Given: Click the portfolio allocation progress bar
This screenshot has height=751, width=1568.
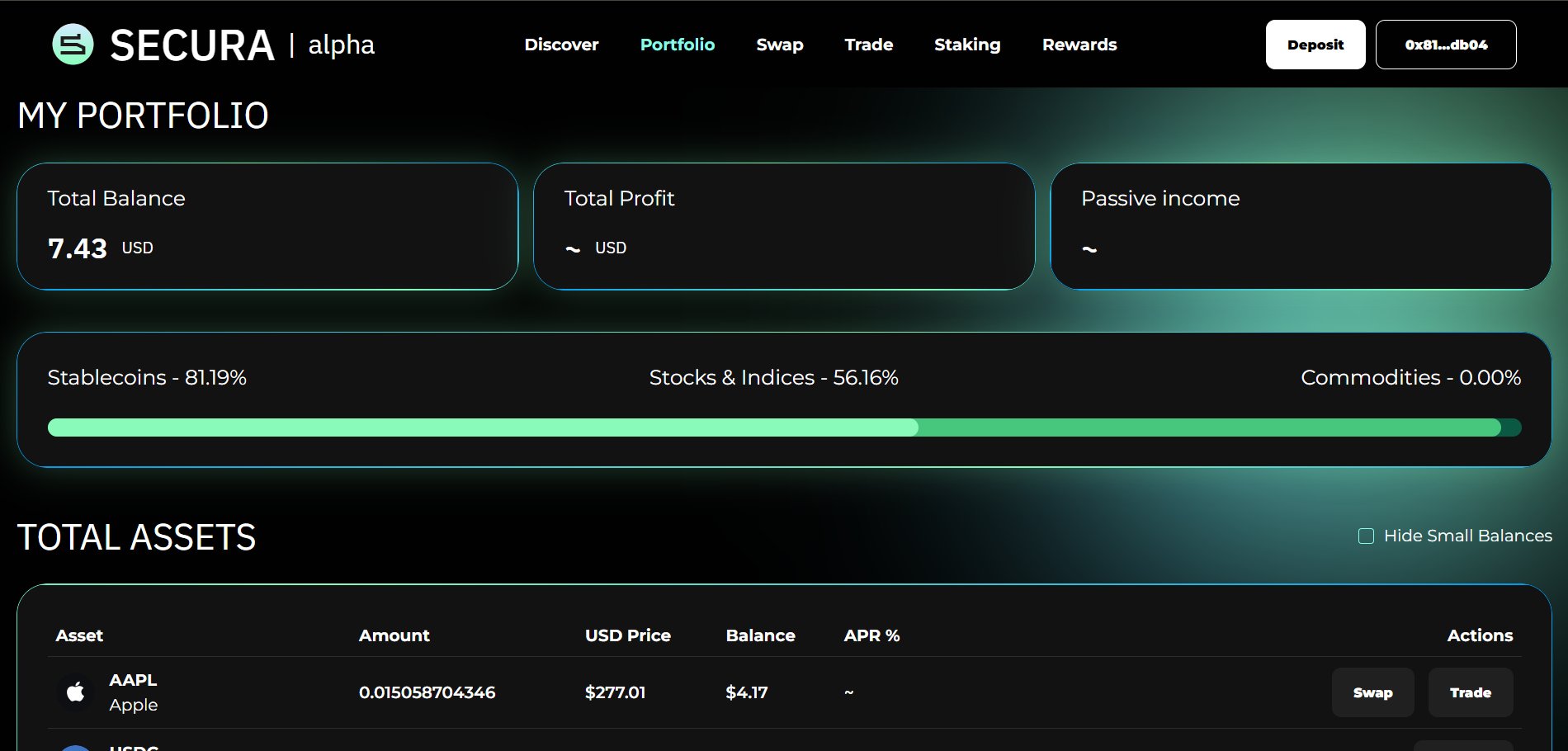Looking at the screenshot, I should 784,427.
